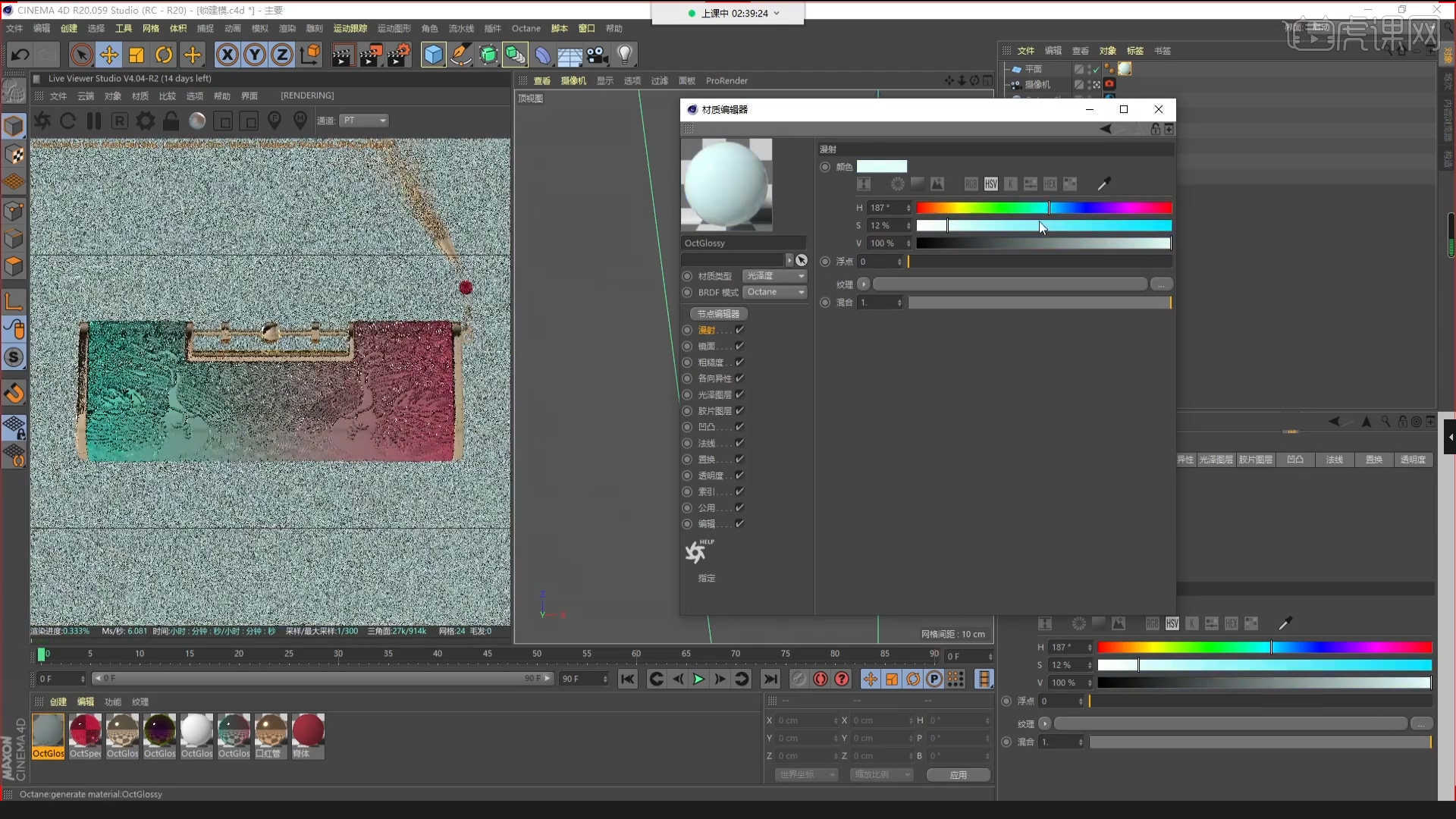Switch to the 标签 menu in Object Manager
This screenshot has height=819, width=1456.
[x=1134, y=51]
